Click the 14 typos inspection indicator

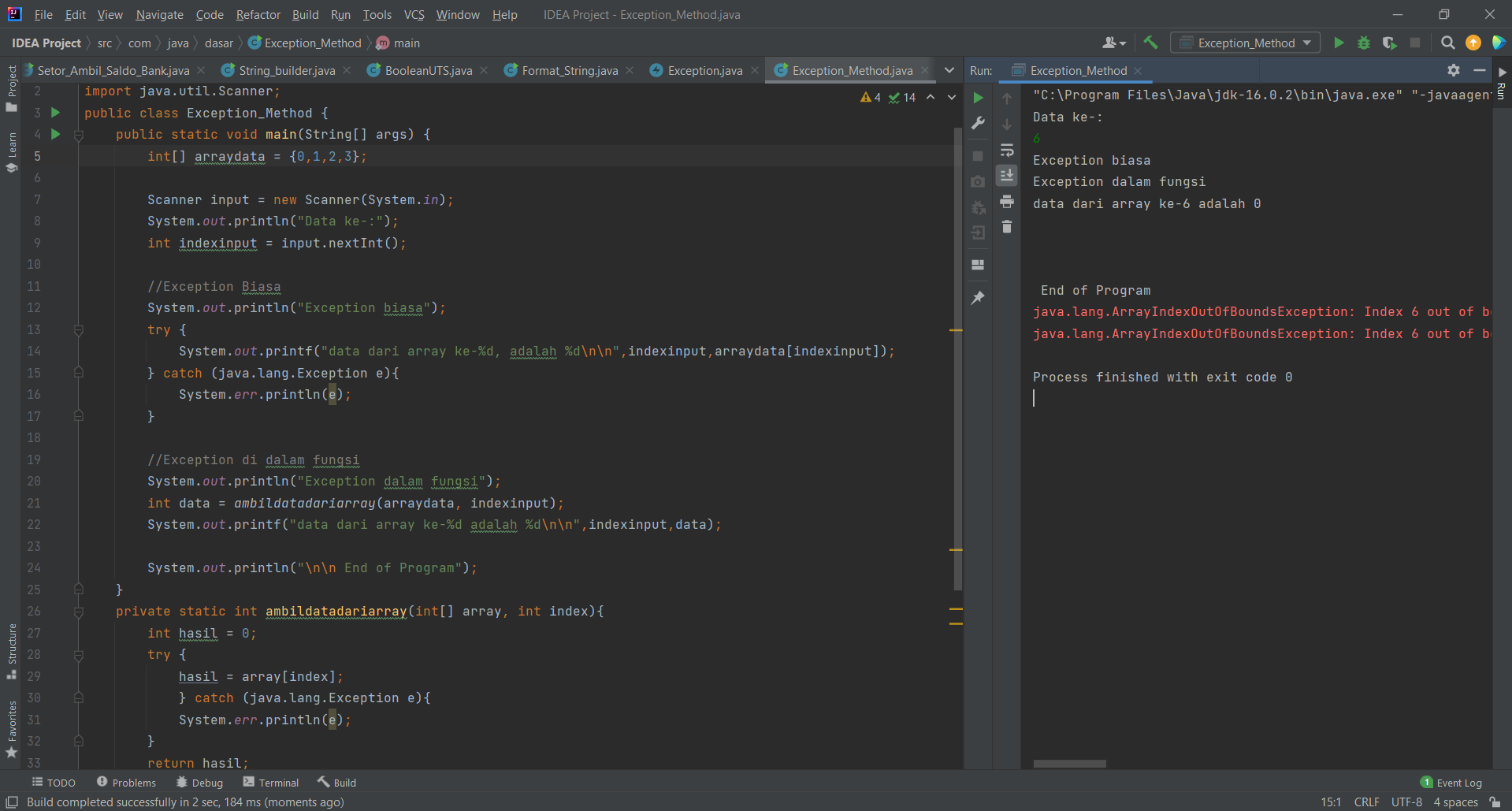902,97
